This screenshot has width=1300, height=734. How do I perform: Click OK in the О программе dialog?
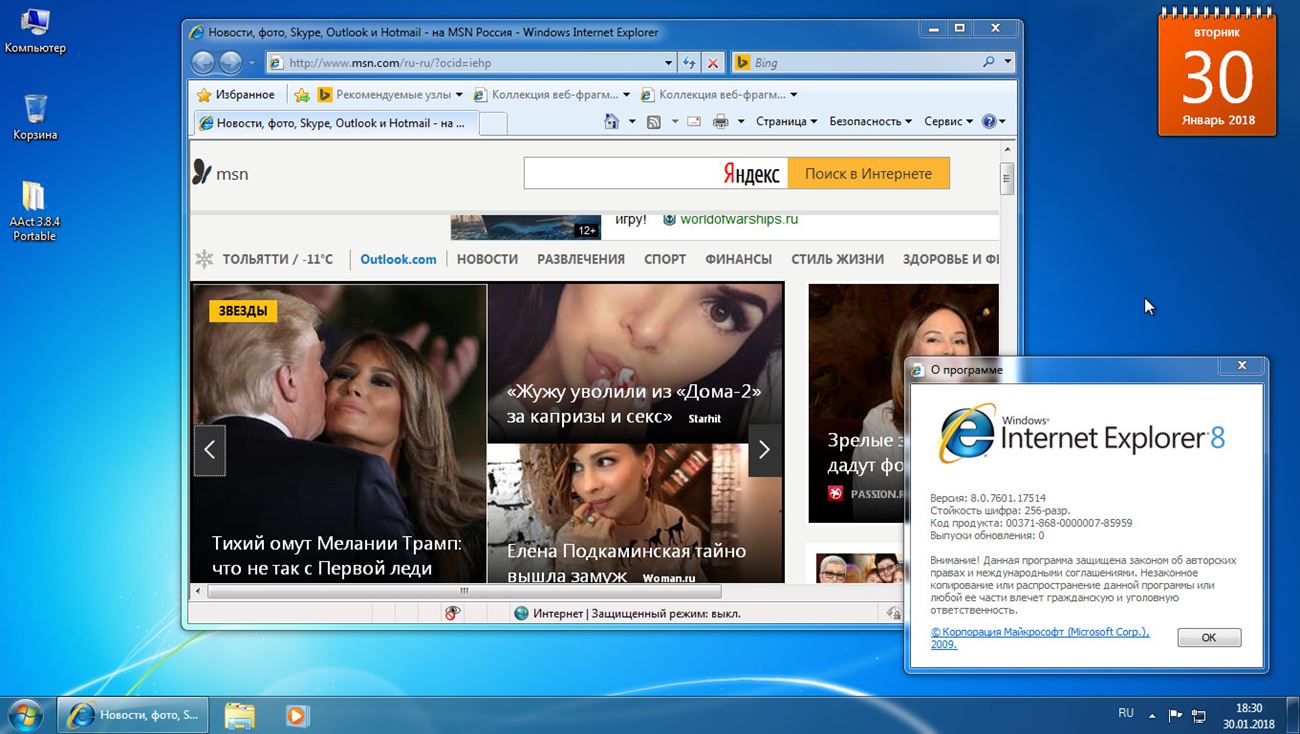(x=1209, y=638)
